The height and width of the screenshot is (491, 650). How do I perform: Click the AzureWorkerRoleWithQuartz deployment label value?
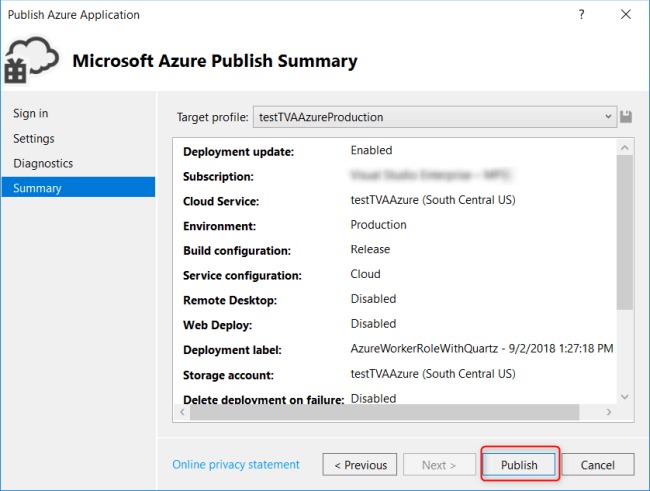[x=482, y=348]
